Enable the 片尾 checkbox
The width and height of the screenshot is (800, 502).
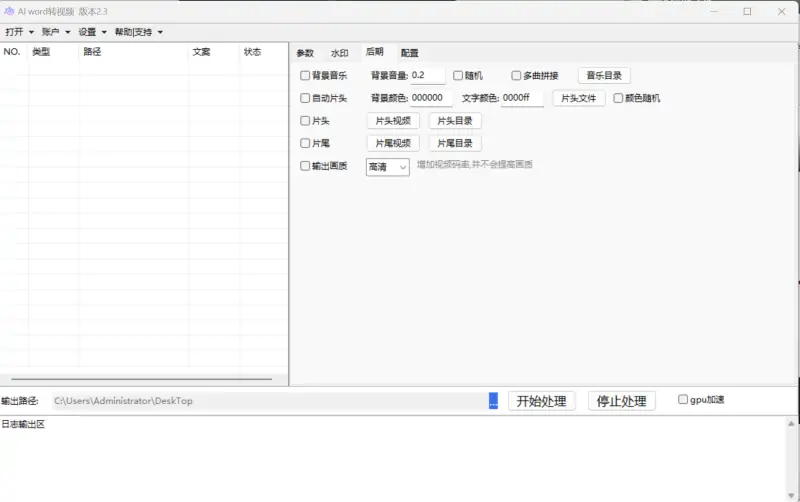pyautogui.click(x=305, y=143)
